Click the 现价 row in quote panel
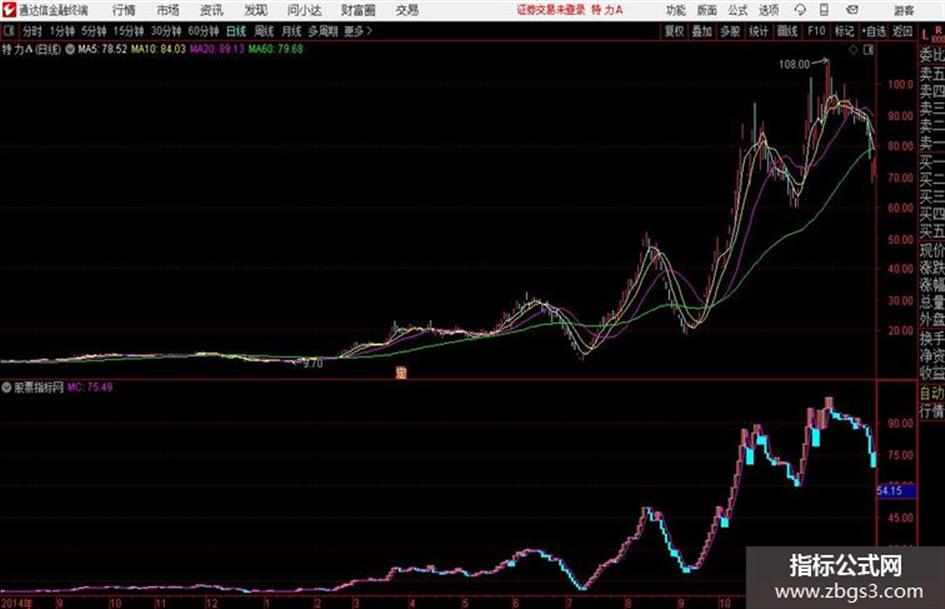Image resolution: width=945 pixels, height=609 pixels. [x=932, y=249]
